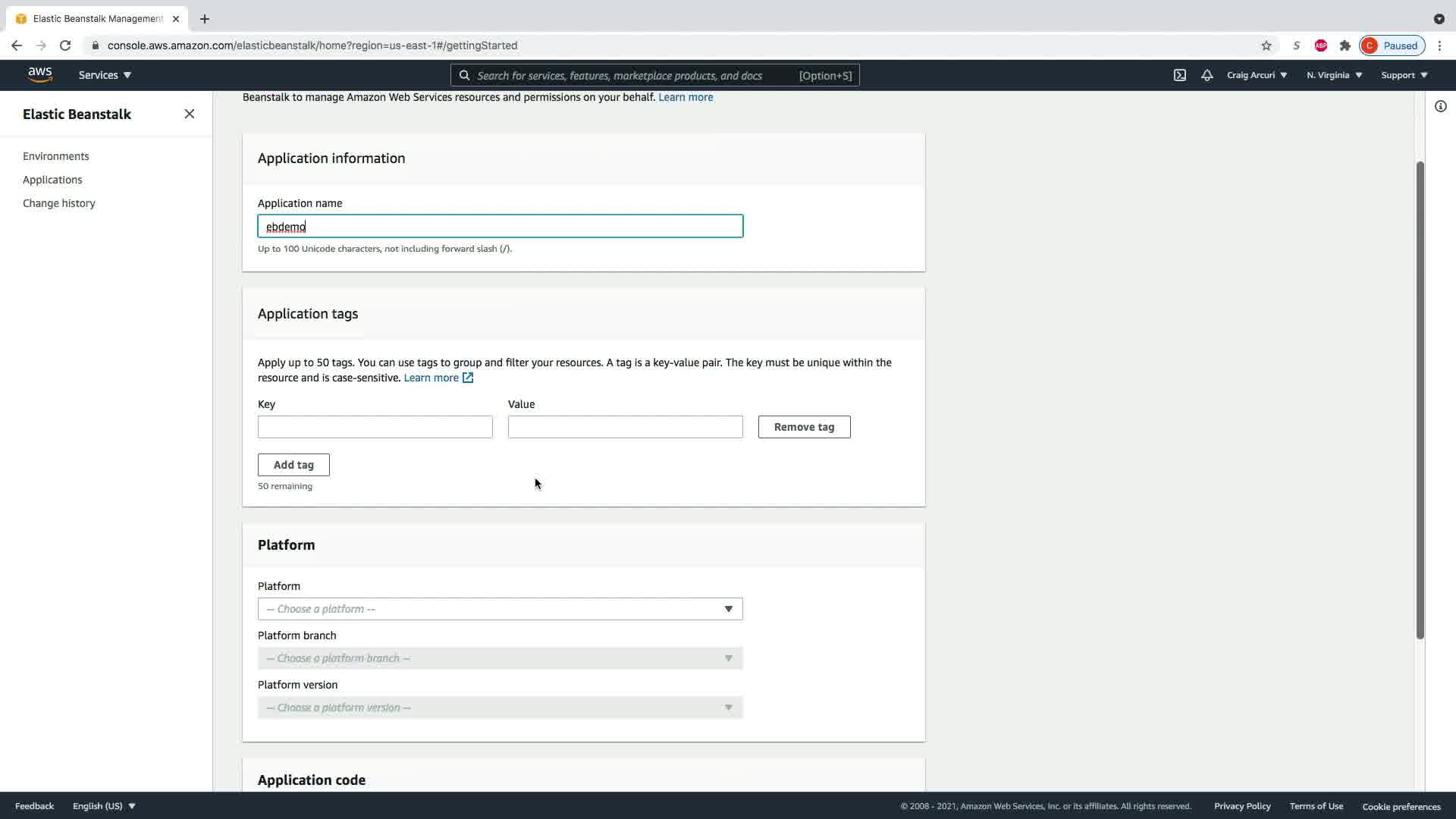Bookmark this page with the star icon
The image size is (1456, 819).
[1266, 45]
